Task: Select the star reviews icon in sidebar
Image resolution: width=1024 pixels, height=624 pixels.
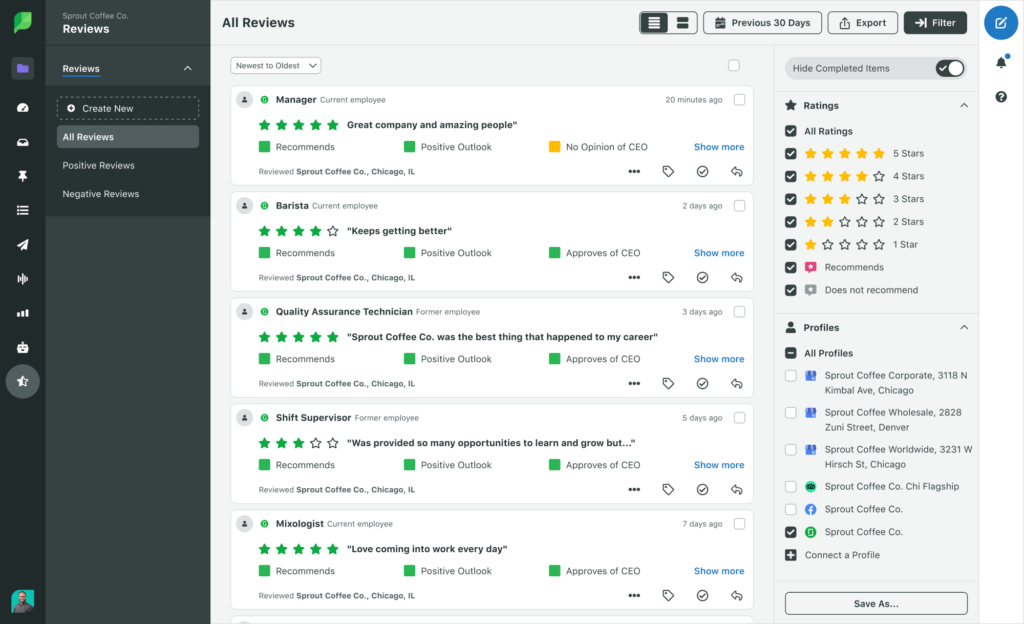Action: [23, 381]
